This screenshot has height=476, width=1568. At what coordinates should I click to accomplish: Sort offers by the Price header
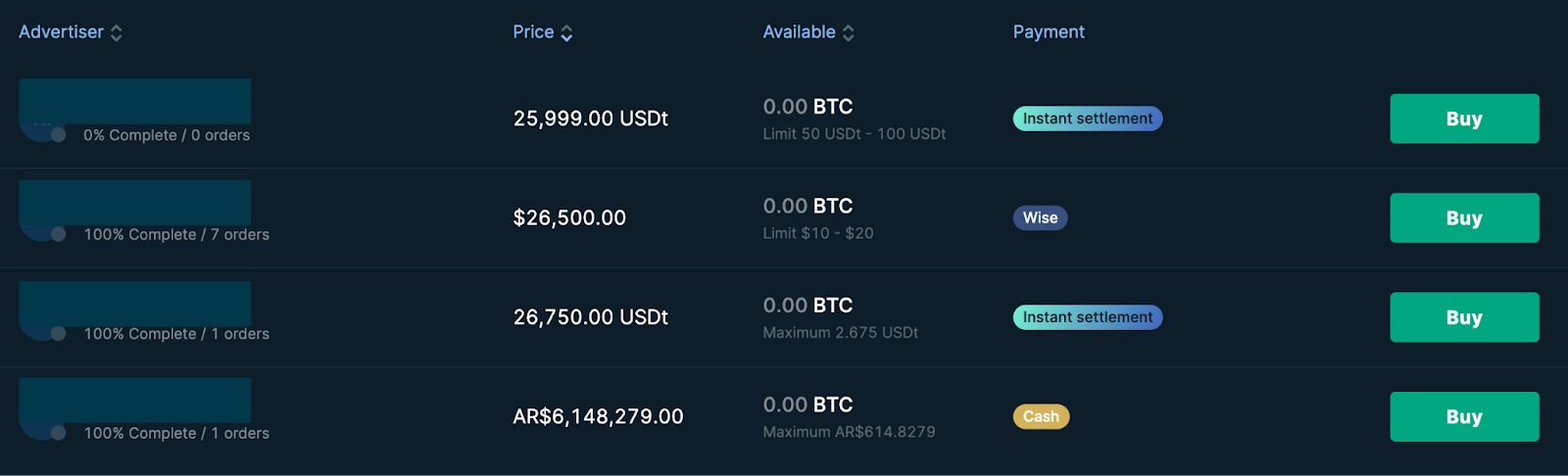tap(533, 32)
